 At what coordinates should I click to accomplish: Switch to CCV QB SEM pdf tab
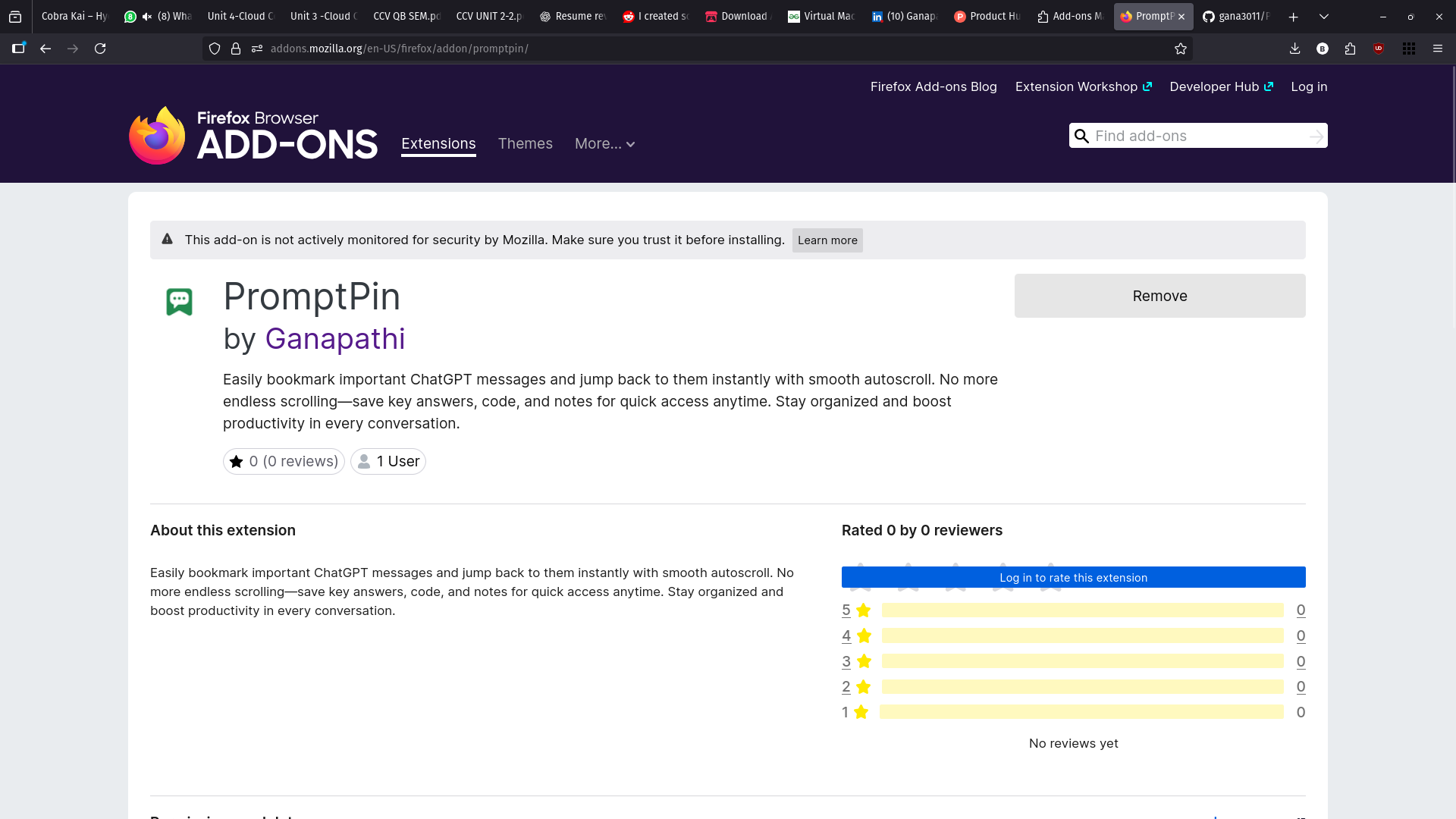click(x=406, y=17)
